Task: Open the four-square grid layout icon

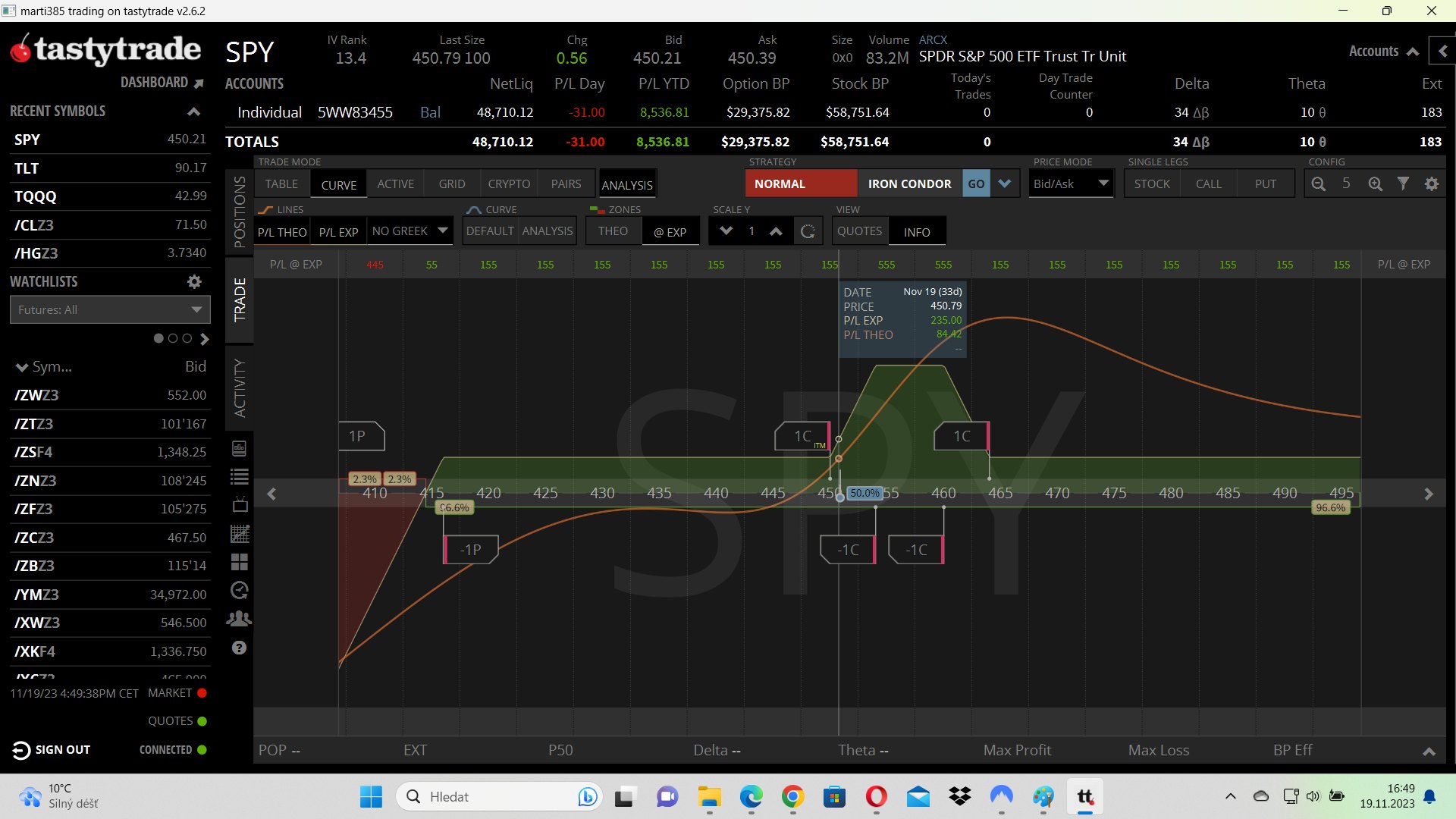Action: [240, 562]
